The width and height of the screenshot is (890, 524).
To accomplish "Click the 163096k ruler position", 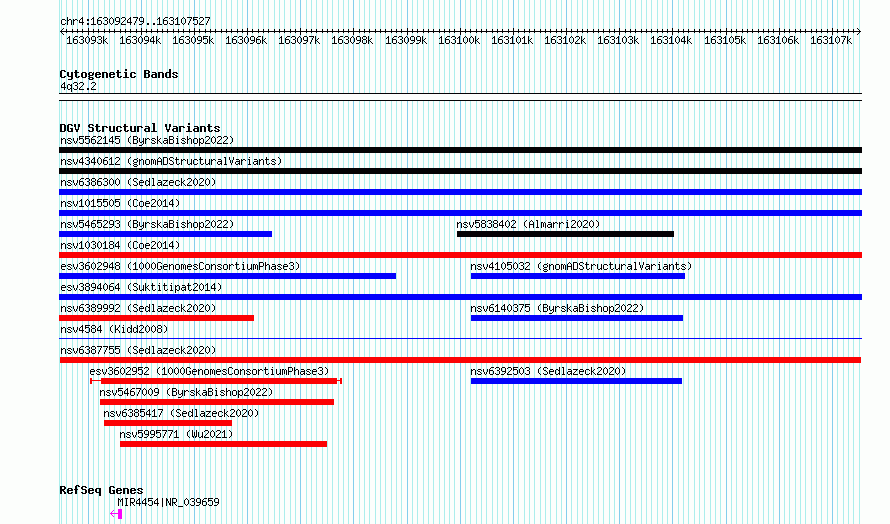I will click(246, 40).
